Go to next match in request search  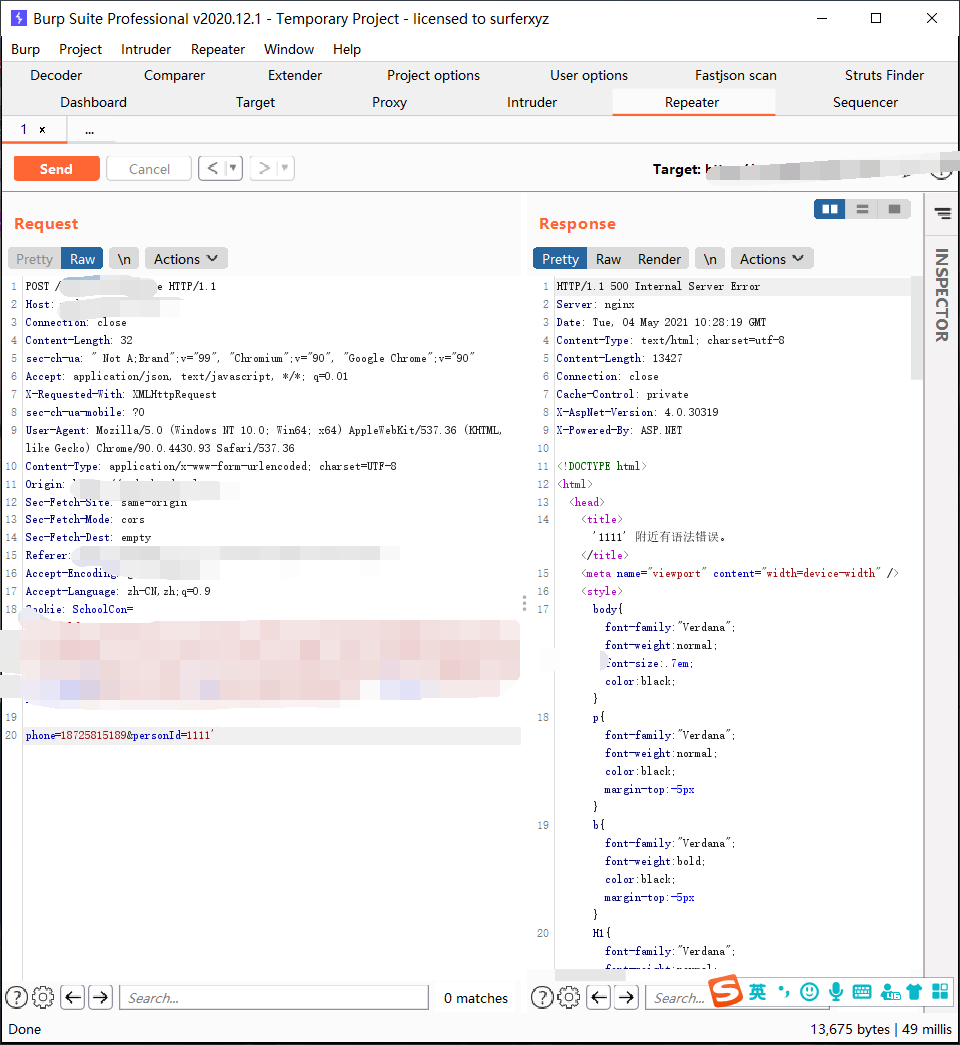pyautogui.click(x=101, y=997)
